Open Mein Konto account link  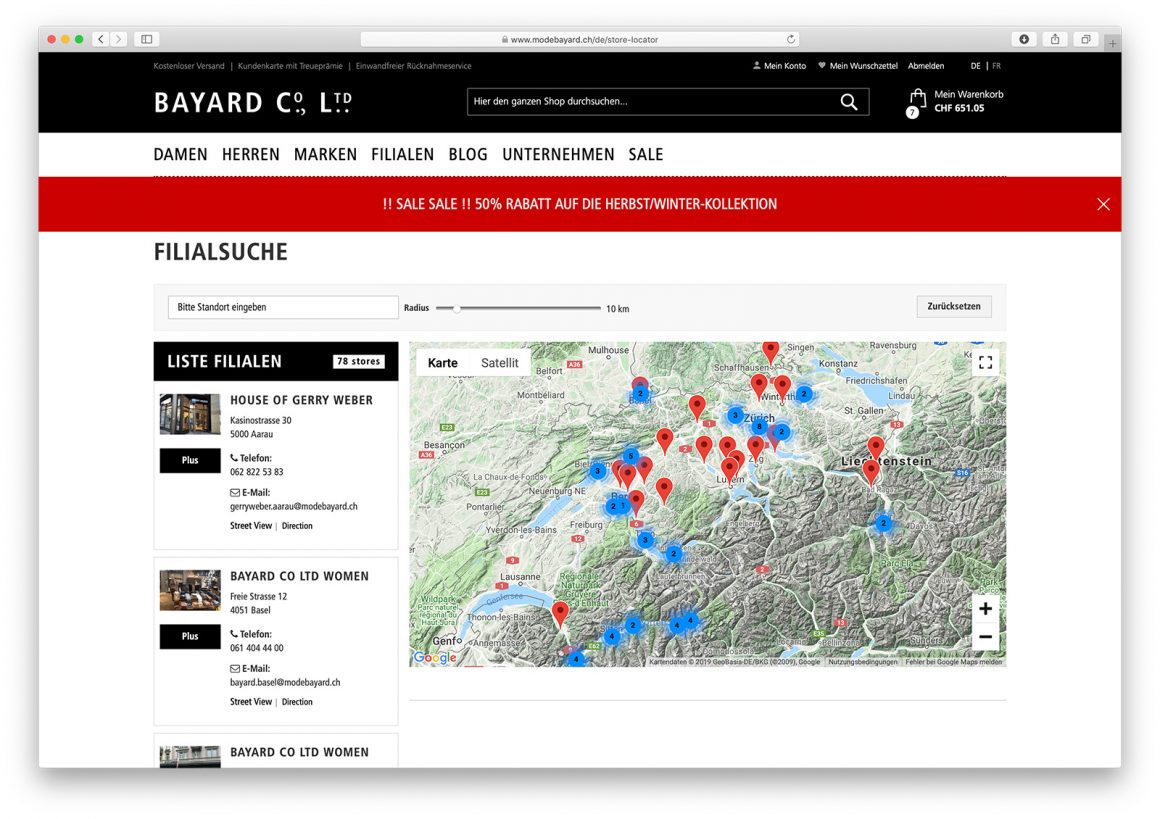coord(779,66)
